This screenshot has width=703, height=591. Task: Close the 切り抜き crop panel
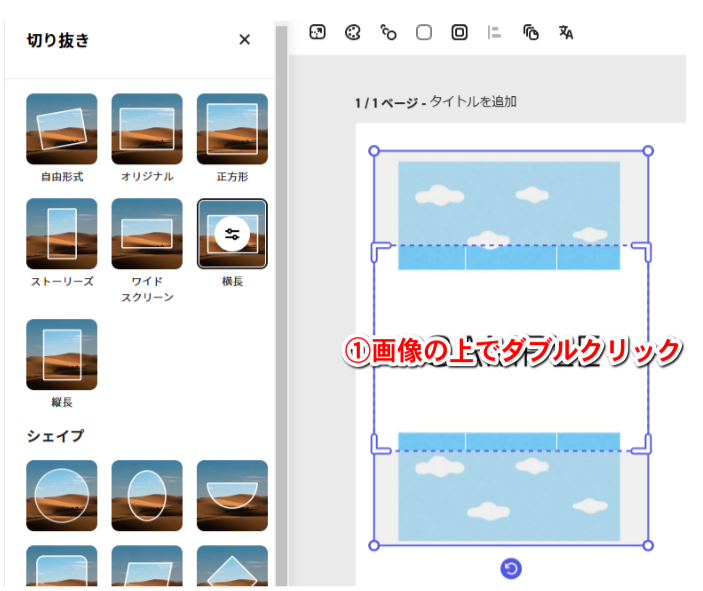tap(244, 40)
